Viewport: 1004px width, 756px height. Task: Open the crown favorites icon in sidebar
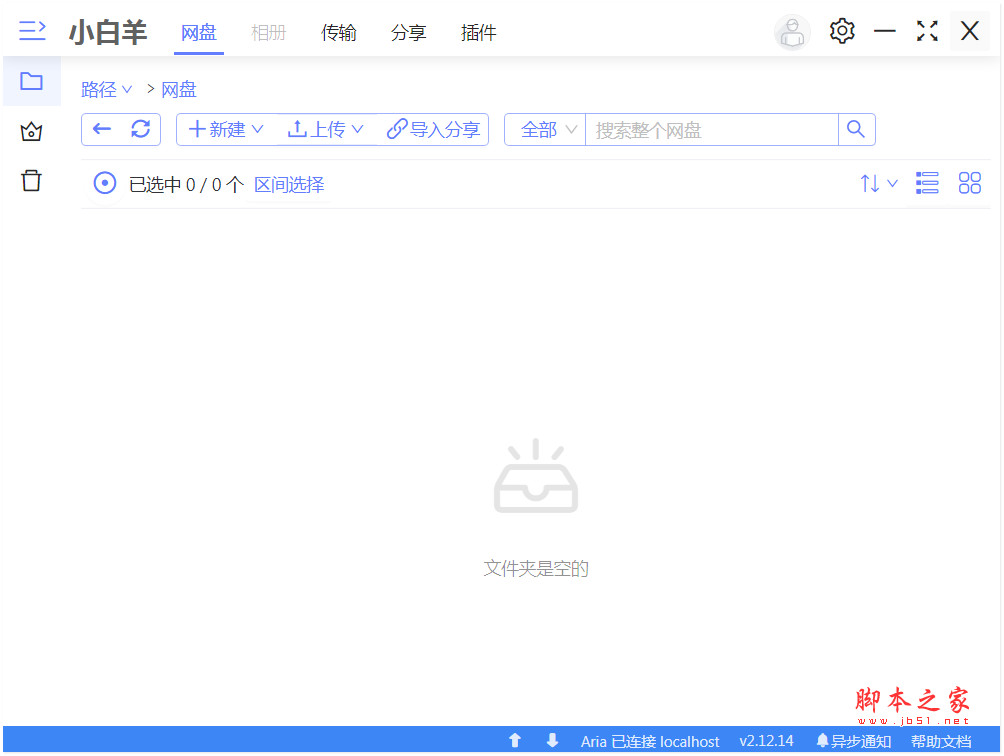pyautogui.click(x=31, y=131)
